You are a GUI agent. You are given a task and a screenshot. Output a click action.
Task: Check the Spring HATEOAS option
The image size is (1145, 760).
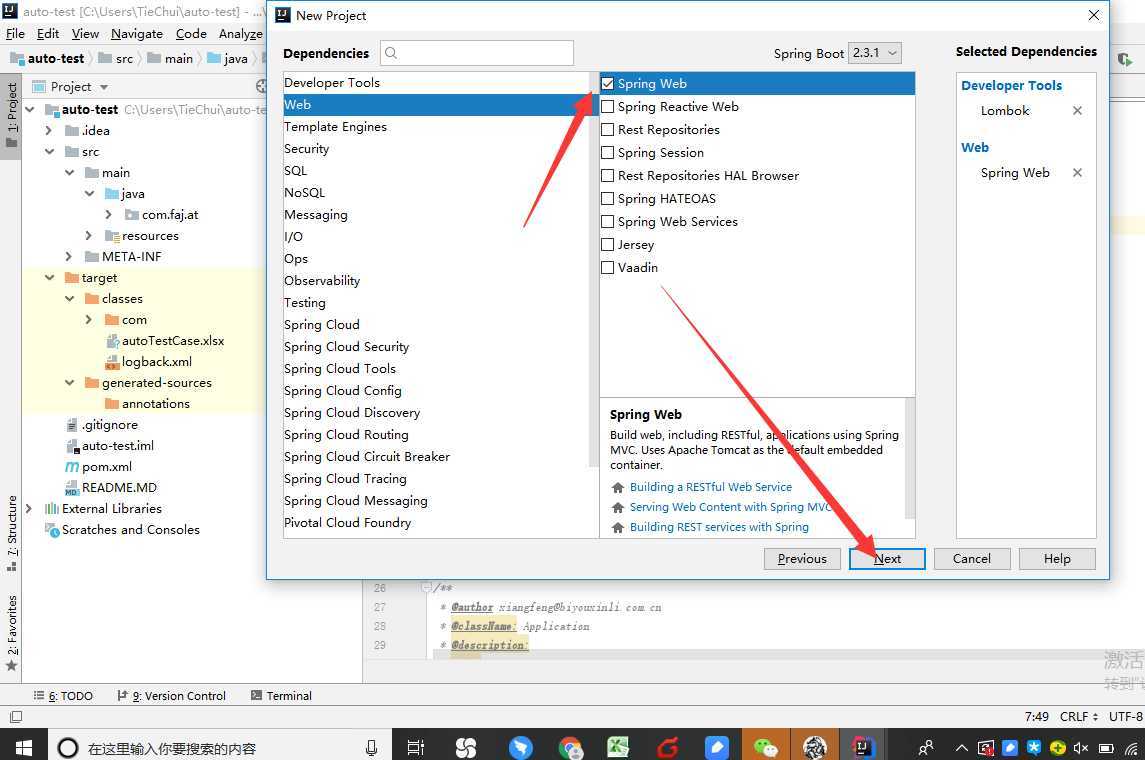coord(607,199)
